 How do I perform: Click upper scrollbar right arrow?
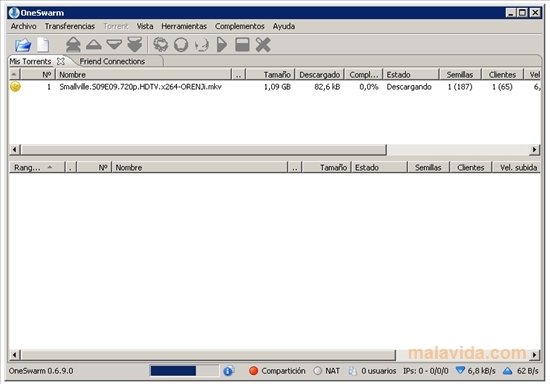pos(534,150)
